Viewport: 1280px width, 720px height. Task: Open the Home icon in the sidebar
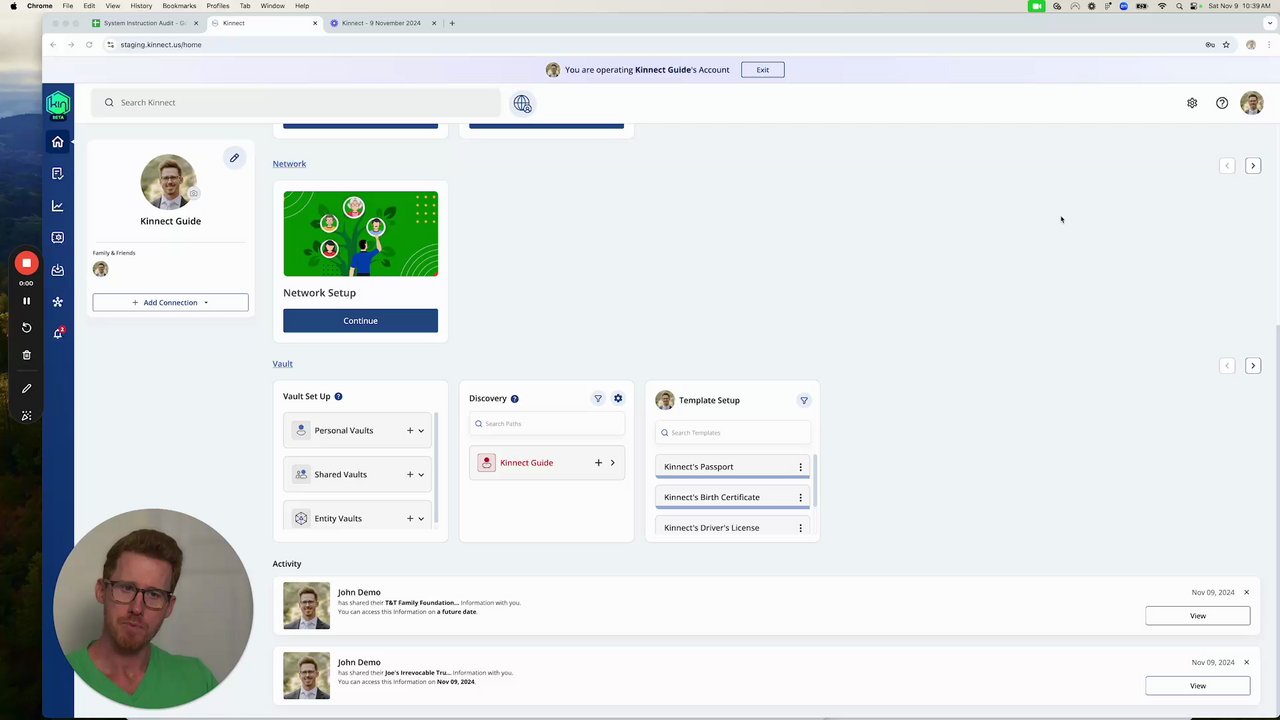point(57,142)
